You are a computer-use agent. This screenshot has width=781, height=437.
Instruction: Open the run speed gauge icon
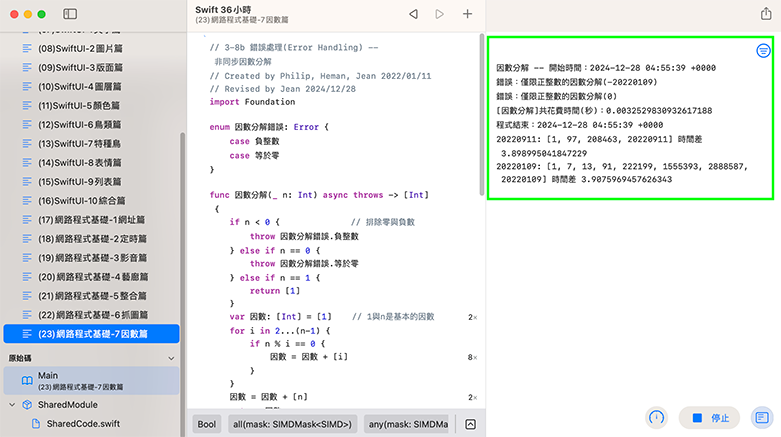coord(657,417)
